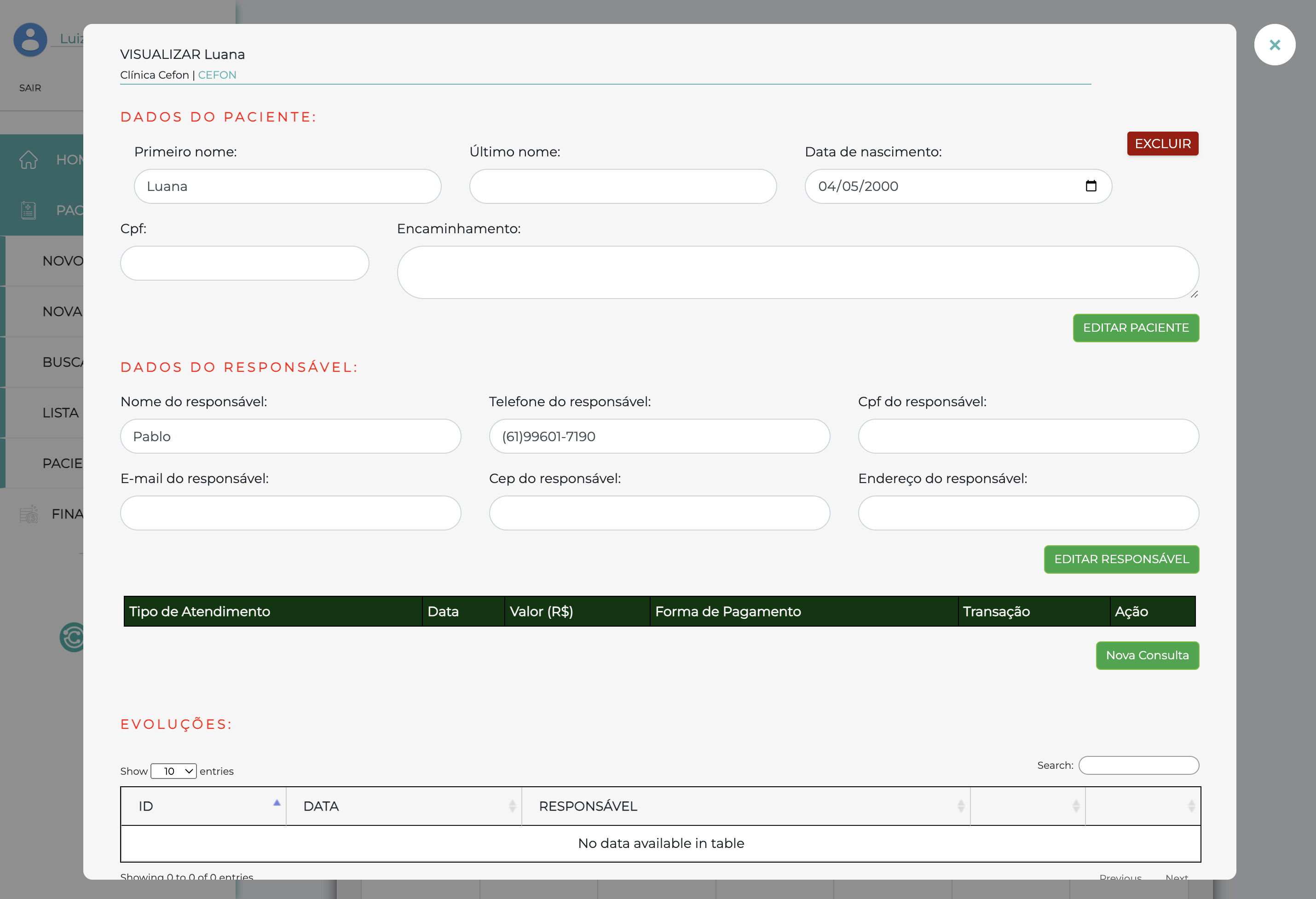
Task: Click the EXCLUIR button
Action: [1162, 143]
